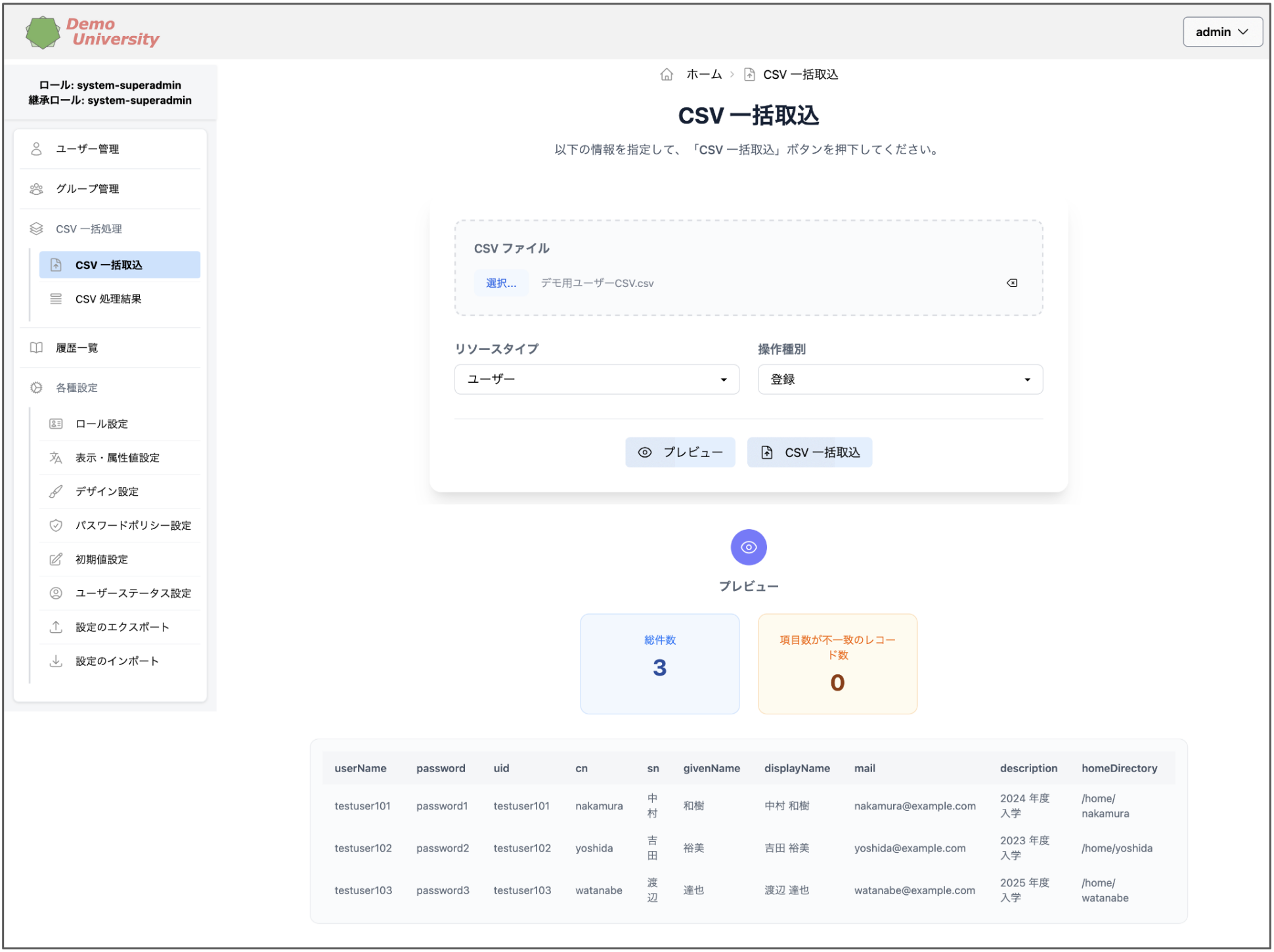Click the paintbrush icon beside デザイン設定

click(x=56, y=492)
